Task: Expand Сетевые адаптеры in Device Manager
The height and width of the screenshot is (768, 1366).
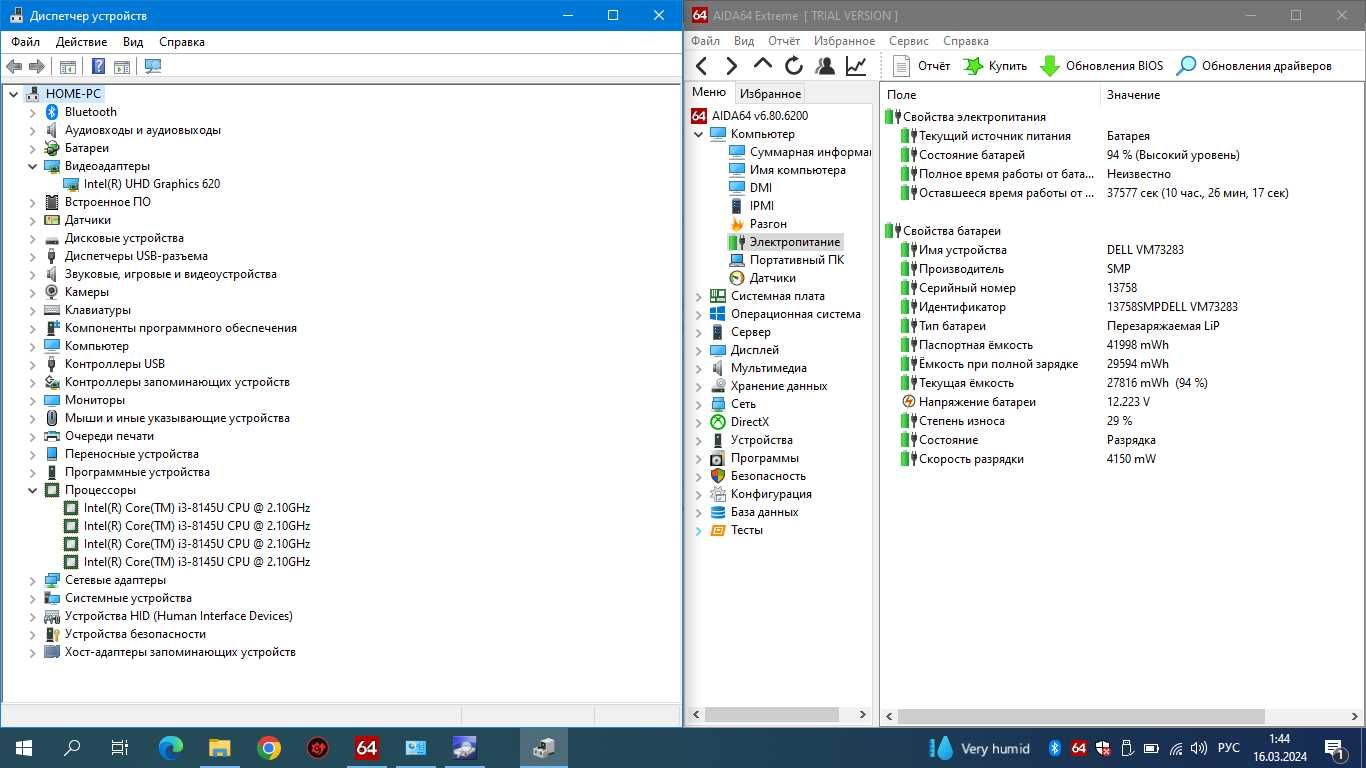Action: 32,580
